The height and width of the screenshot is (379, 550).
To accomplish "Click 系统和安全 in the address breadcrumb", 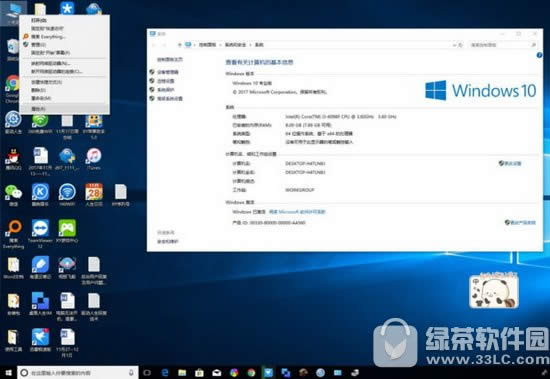I will [235, 45].
